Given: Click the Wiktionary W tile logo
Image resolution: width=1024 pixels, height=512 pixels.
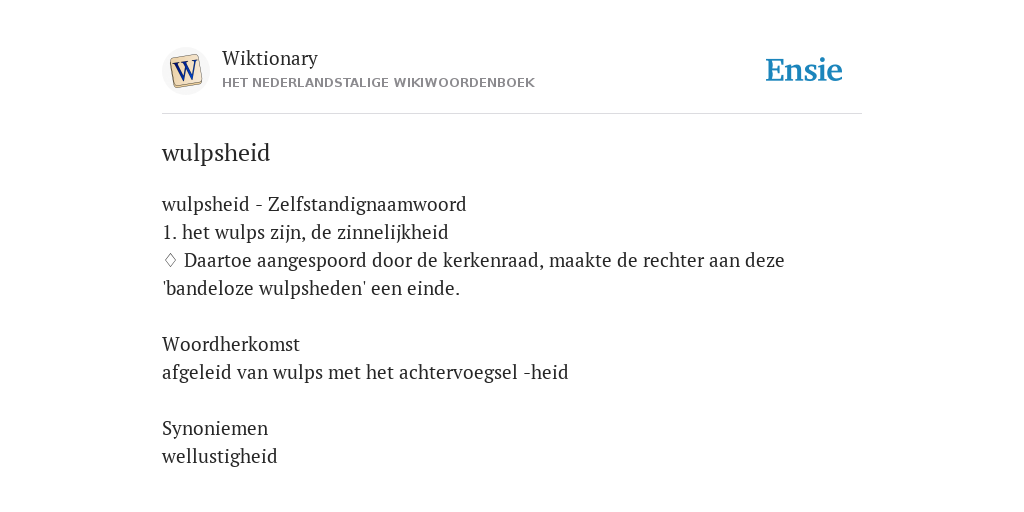Looking at the screenshot, I should point(185,71).
